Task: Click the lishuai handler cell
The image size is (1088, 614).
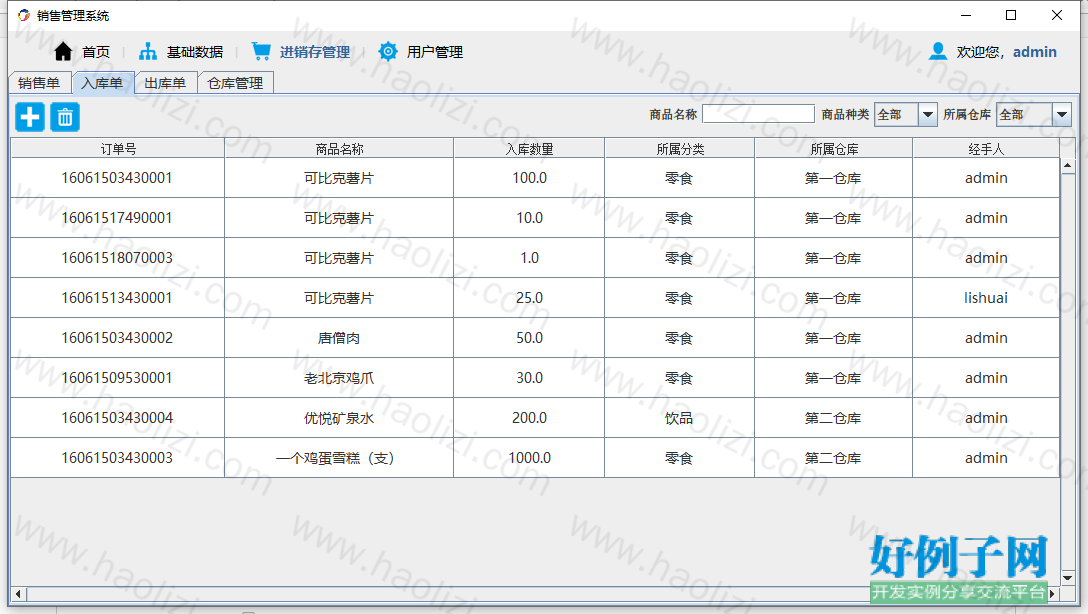Action: [x=986, y=298]
